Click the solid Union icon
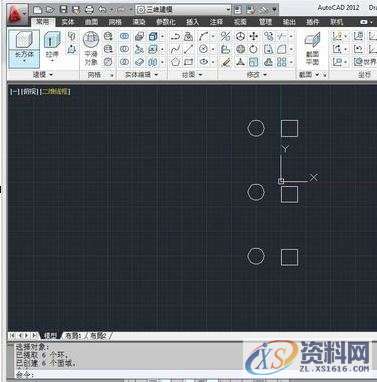 [x=124, y=36]
